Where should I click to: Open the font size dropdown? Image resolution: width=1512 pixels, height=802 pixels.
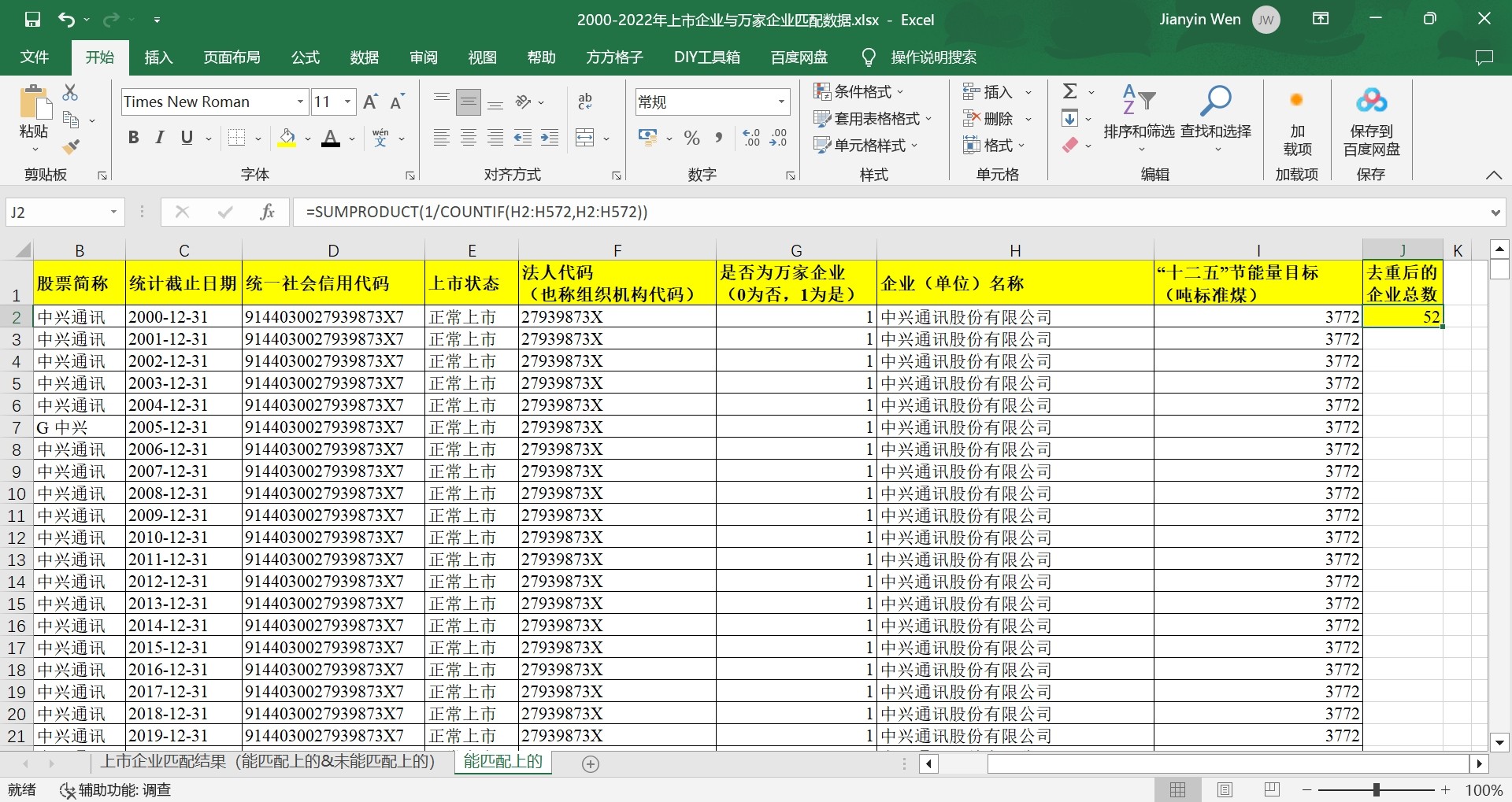point(348,102)
